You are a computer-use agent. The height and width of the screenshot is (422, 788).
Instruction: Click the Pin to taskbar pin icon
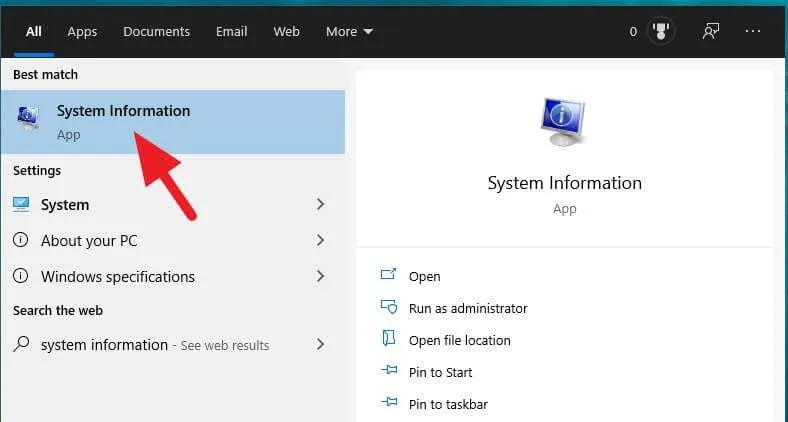pos(389,402)
